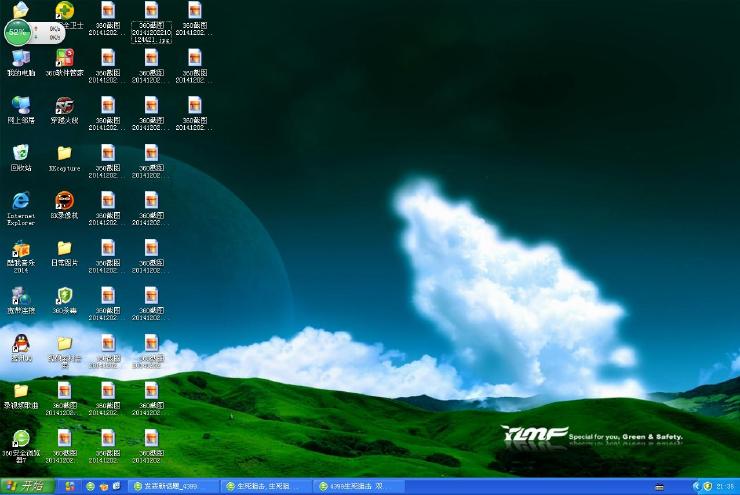
Task: Switch to the 发表新话题_4399 taskbar window
Action: point(174,486)
